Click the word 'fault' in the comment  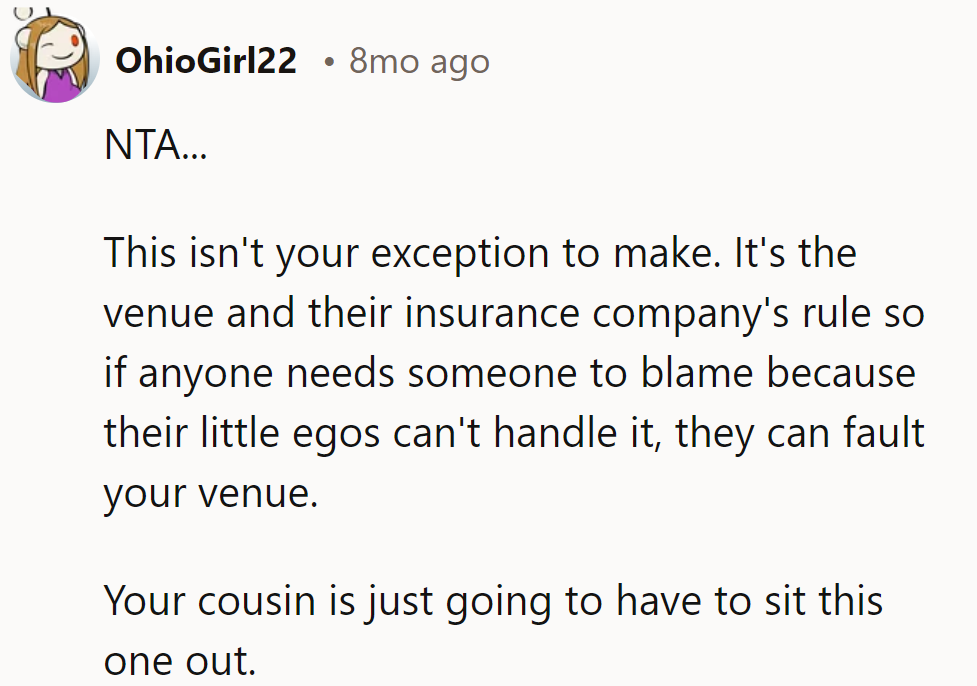879,433
